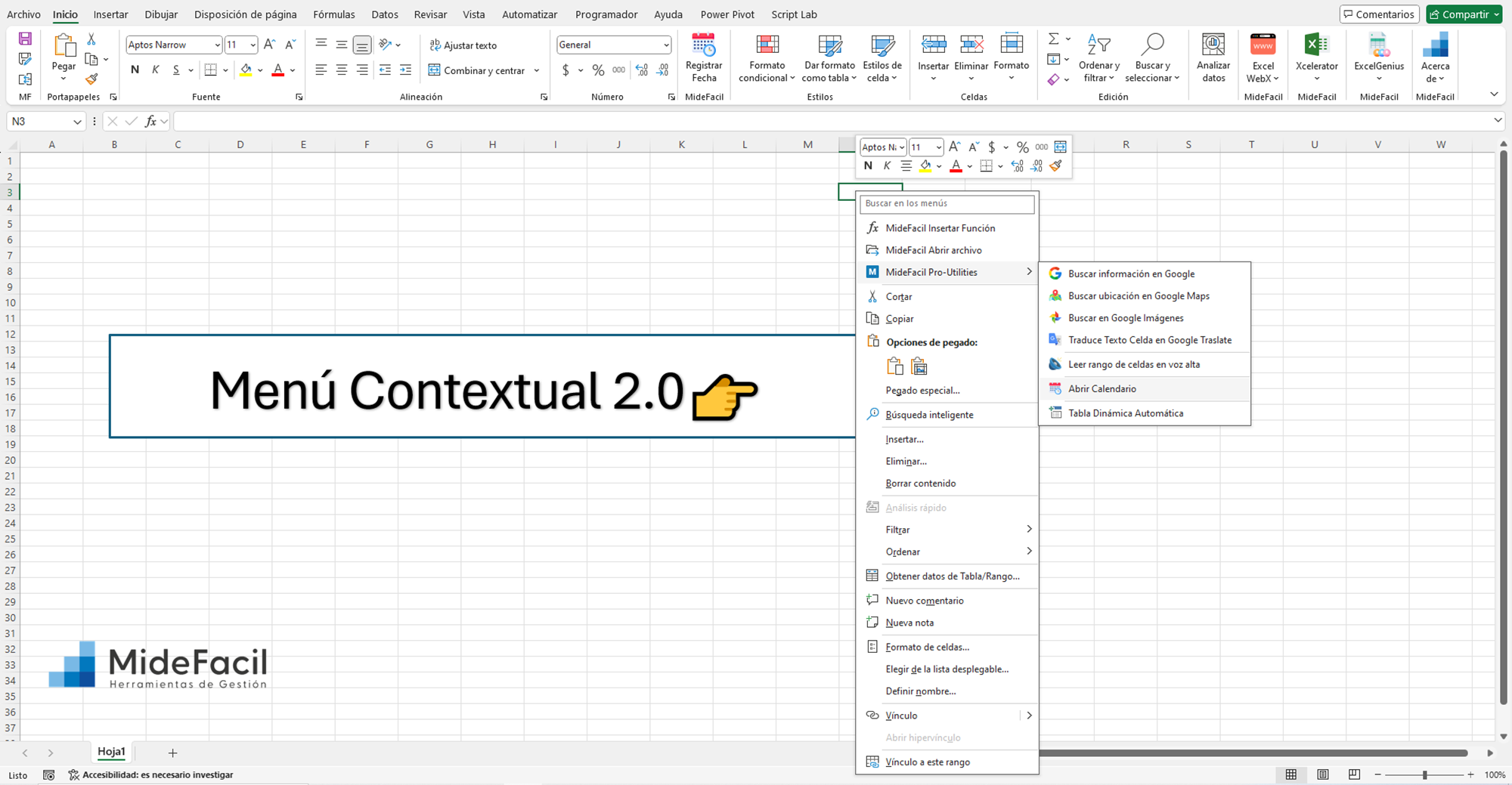The width and height of the screenshot is (1512, 785).
Task: Toggle Ajustar texto wrap option
Action: coord(463,45)
